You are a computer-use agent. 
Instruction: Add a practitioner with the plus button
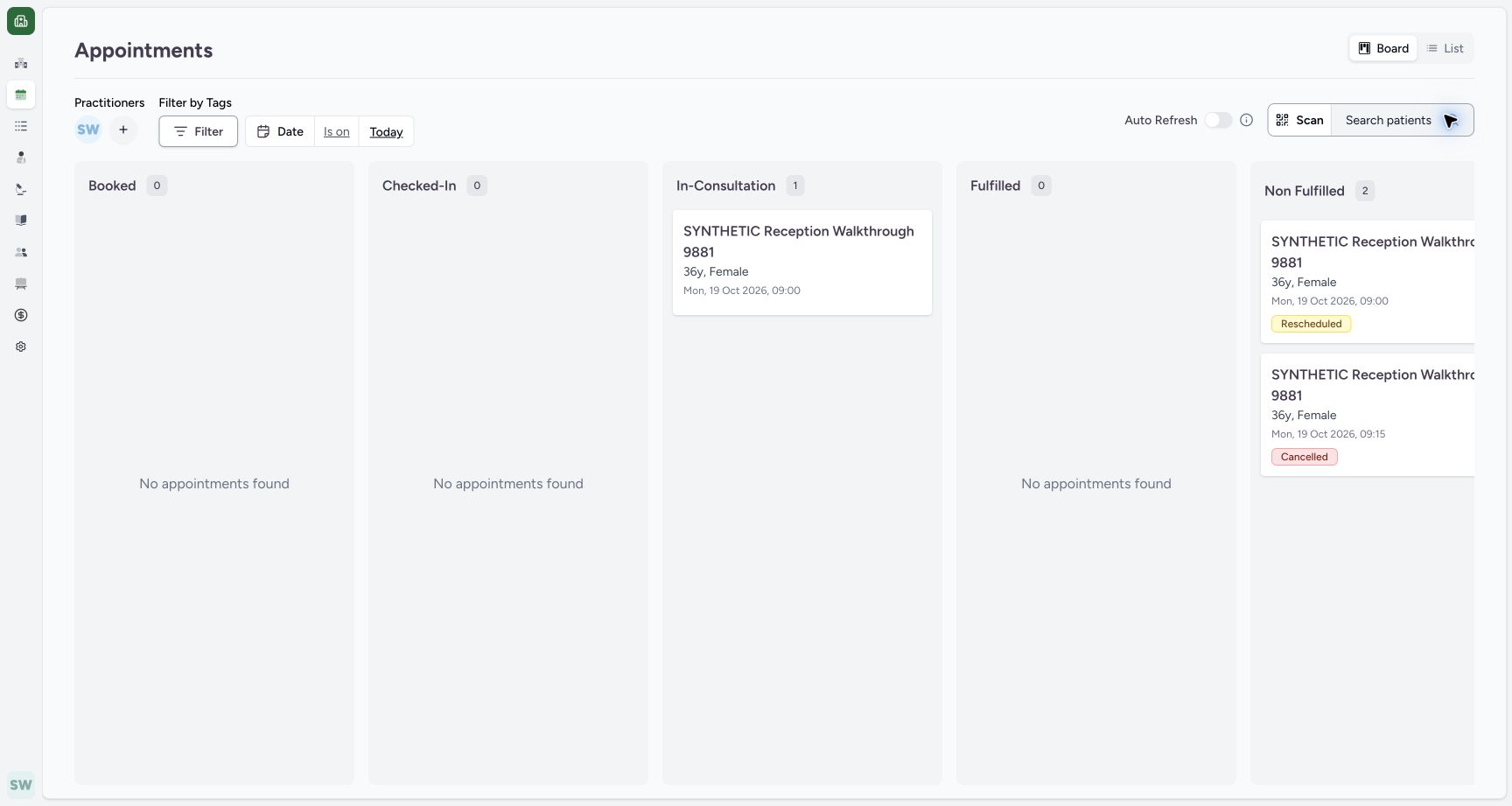pos(123,130)
